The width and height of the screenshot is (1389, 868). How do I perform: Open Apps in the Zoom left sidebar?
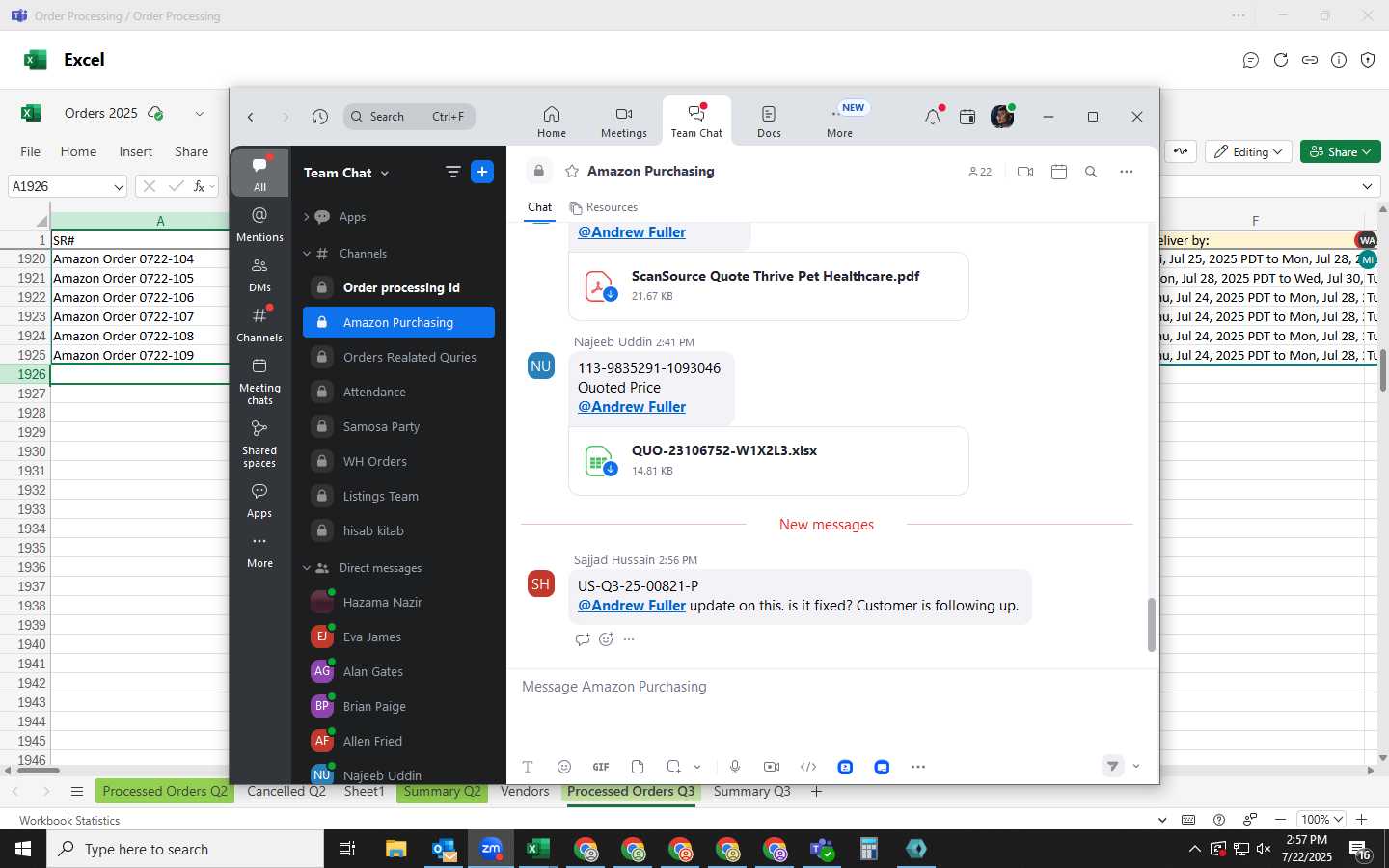[259, 501]
